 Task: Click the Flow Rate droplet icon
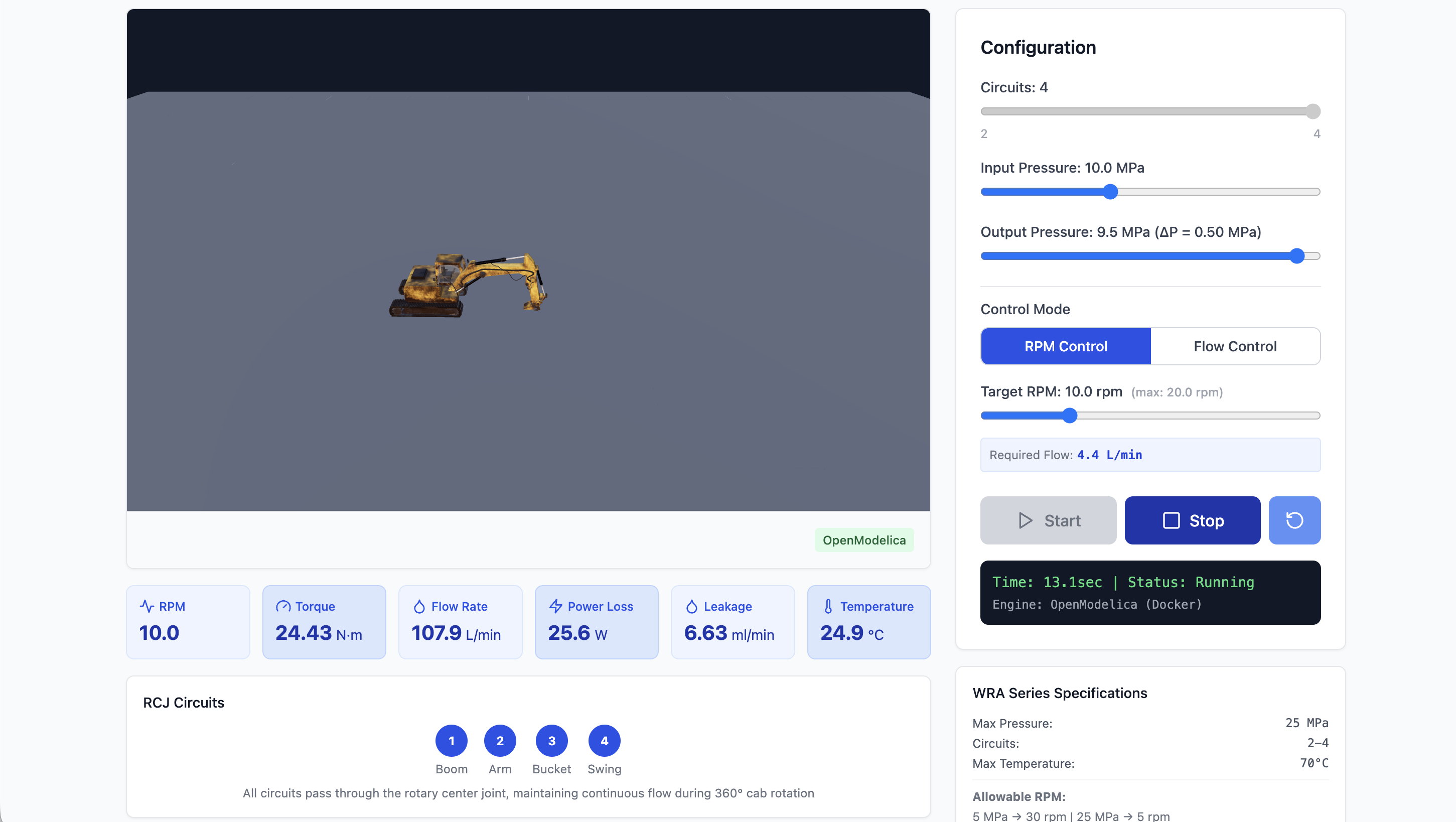point(419,606)
